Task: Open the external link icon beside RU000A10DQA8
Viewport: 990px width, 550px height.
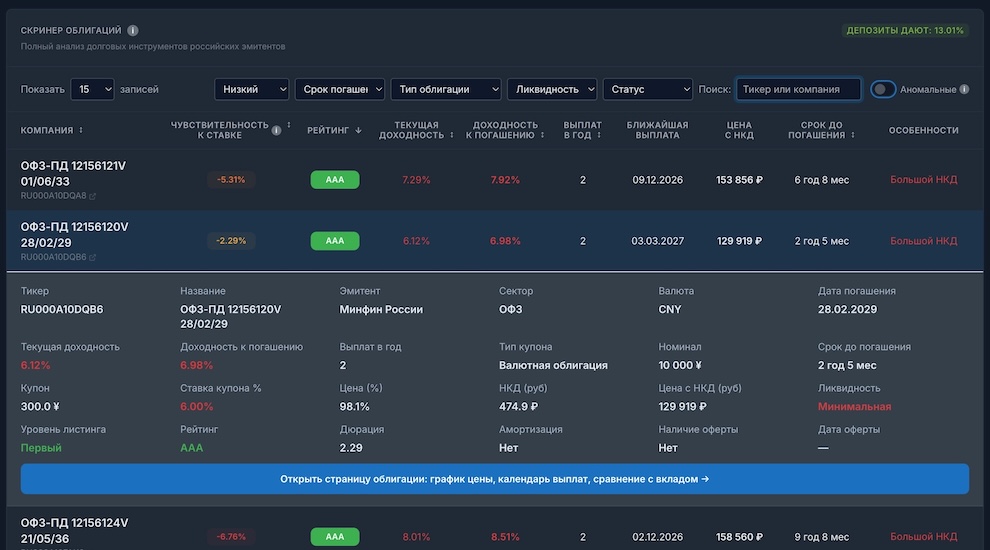Action: [92, 196]
